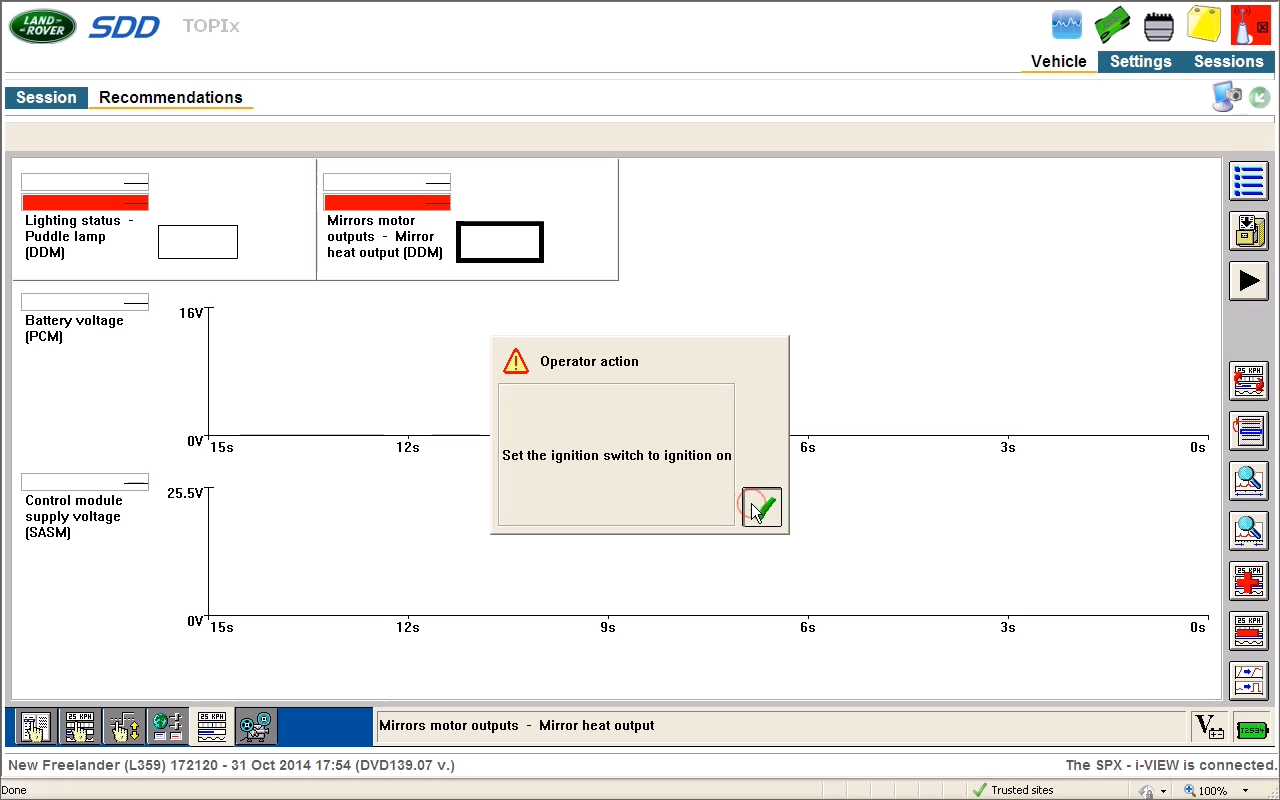Switch to the Vehicle tab
Screen dimensions: 1280x800
coord(1059,61)
